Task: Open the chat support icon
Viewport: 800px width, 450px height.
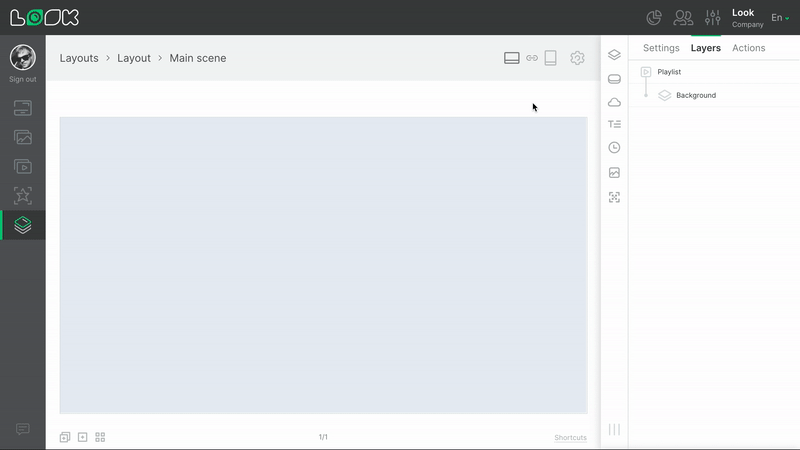Action: point(23,429)
